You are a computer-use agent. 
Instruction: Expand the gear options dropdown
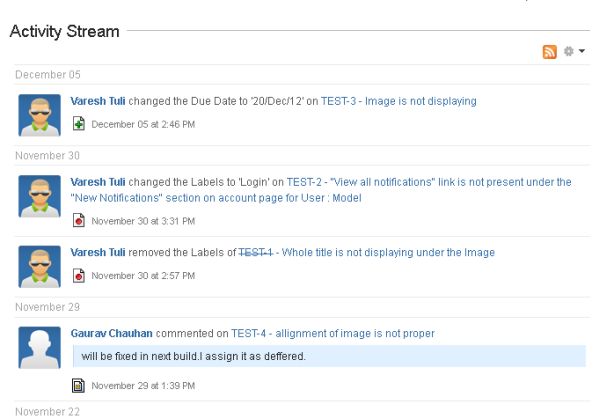[572, 50]
